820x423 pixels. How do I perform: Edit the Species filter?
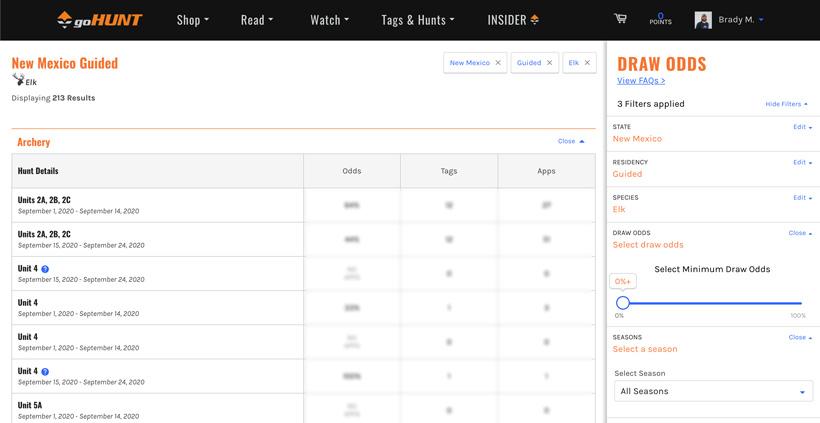(x=801, y=198)
